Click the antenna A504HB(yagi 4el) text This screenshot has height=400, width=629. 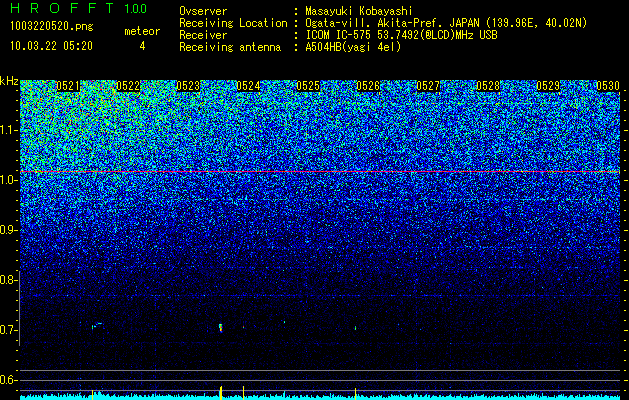point(353,47)
